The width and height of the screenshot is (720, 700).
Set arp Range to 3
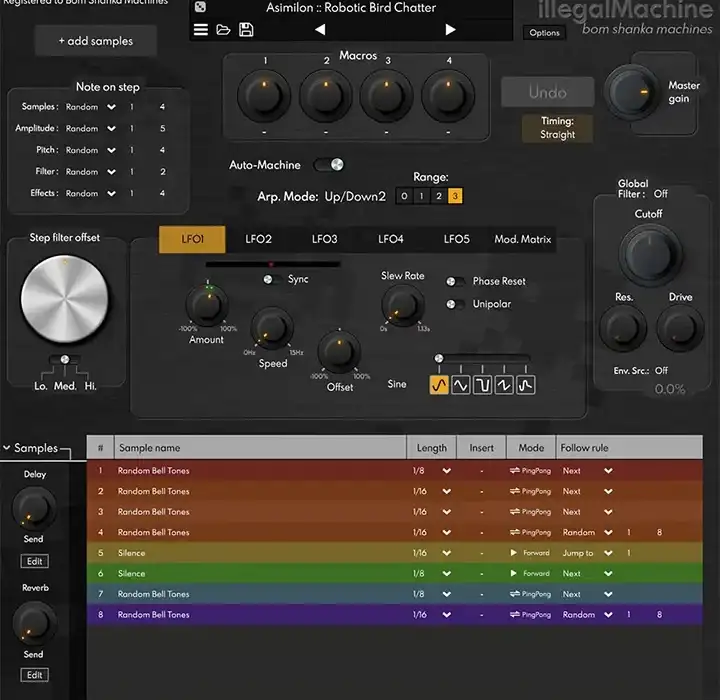[455, 196]
